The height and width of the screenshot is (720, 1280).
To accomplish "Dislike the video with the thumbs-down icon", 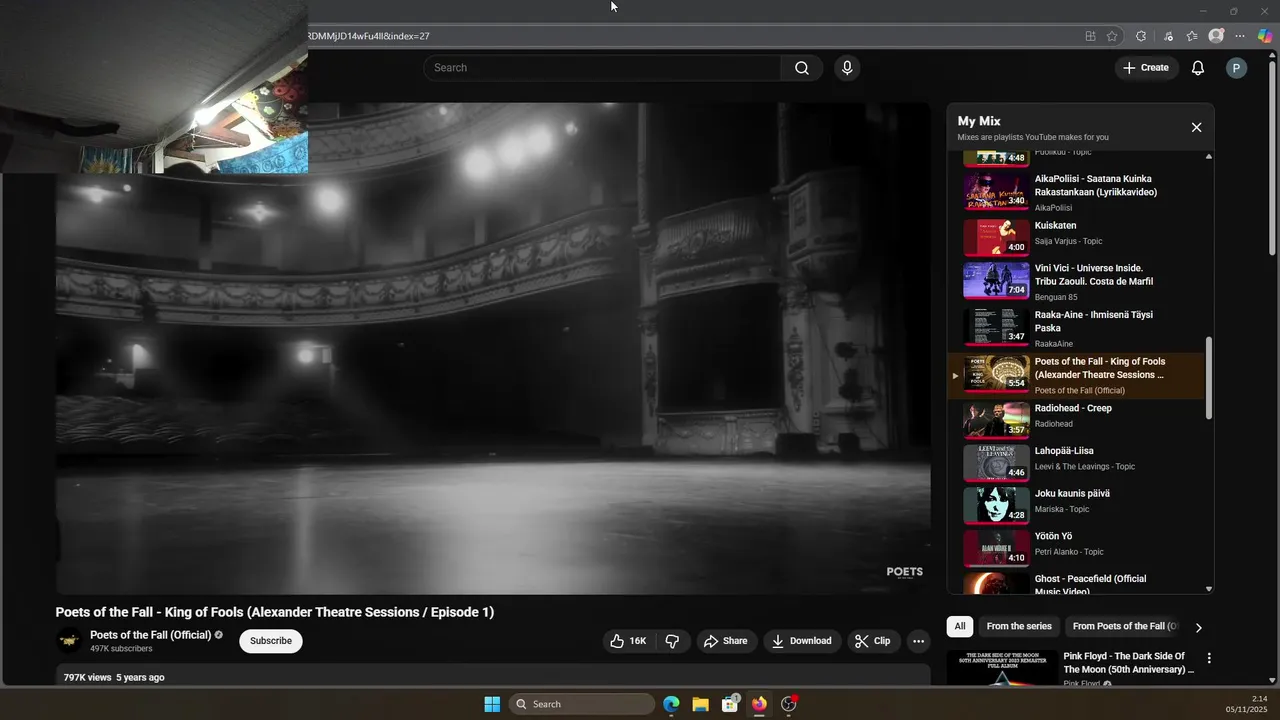I will (x=672, y=641).
